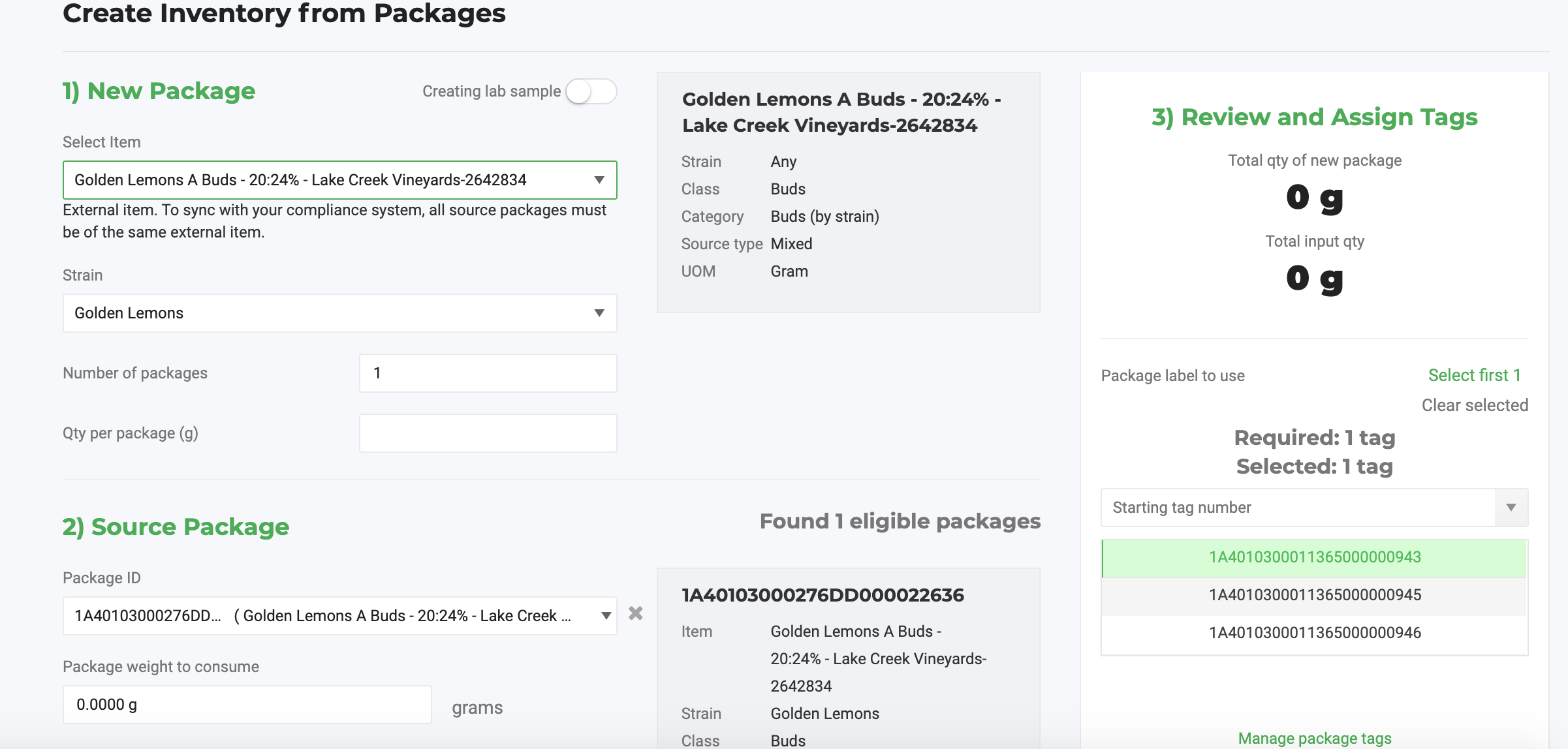Click the Strain dropdown arrow icon
Viewport: 1568px width, 749px height.
coord(599,313)
